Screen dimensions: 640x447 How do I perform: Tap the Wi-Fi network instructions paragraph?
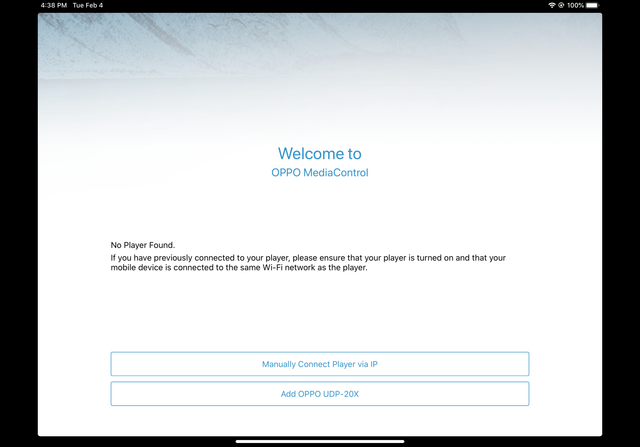point(308,262)
